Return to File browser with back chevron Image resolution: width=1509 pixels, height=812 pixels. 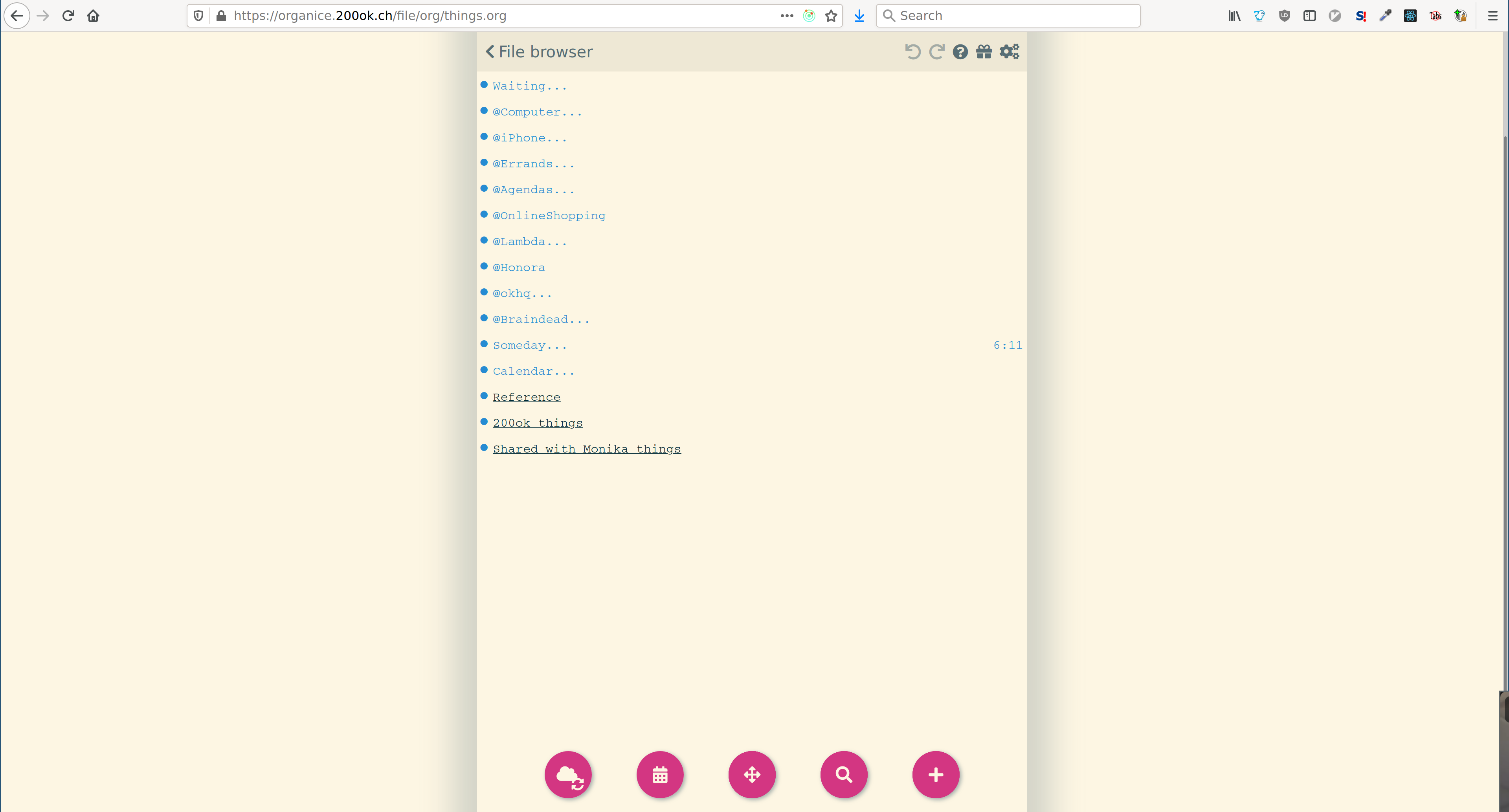490,51
